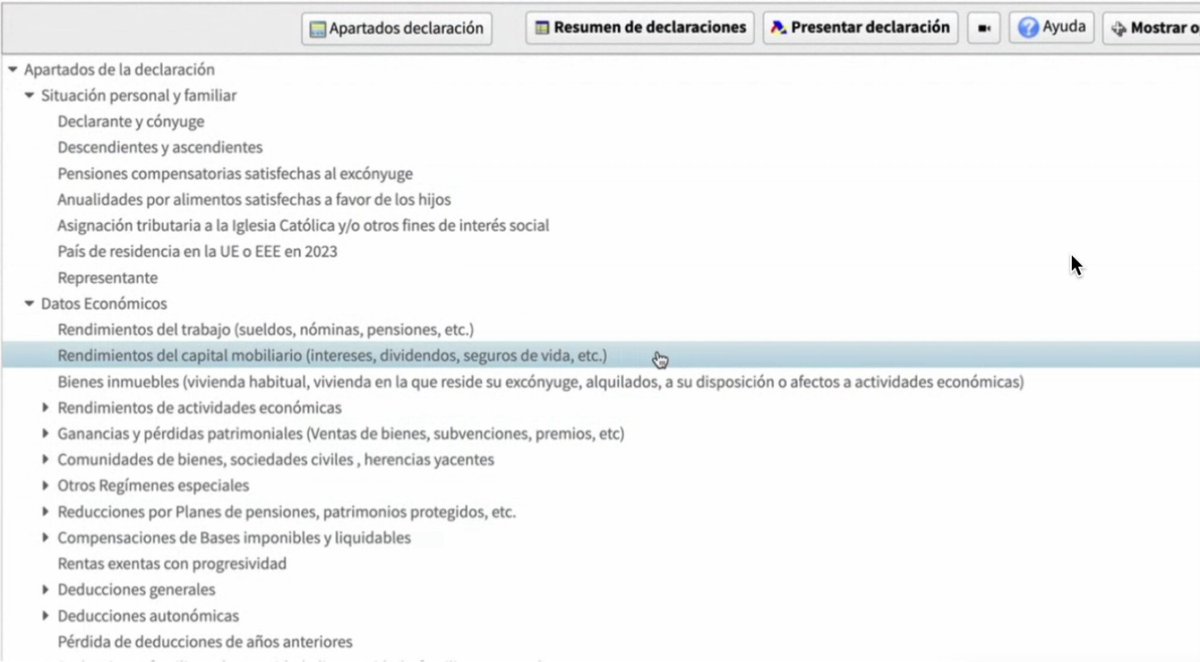
Task: Open Anualidades por alimentos a favor de hijos
Action: 254,200
